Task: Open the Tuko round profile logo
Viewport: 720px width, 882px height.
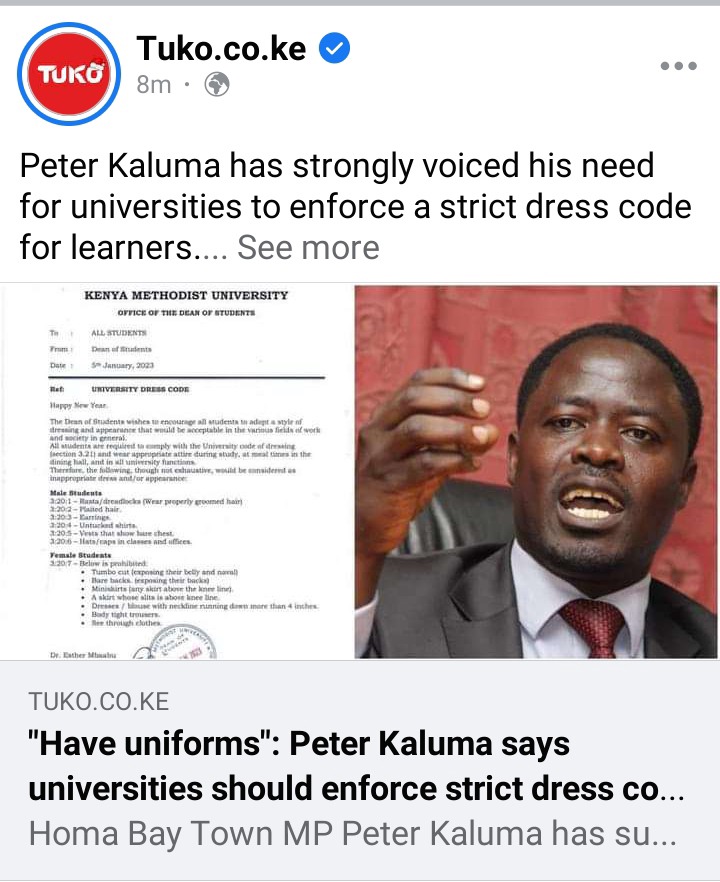Action: click(x=69, y=73)
